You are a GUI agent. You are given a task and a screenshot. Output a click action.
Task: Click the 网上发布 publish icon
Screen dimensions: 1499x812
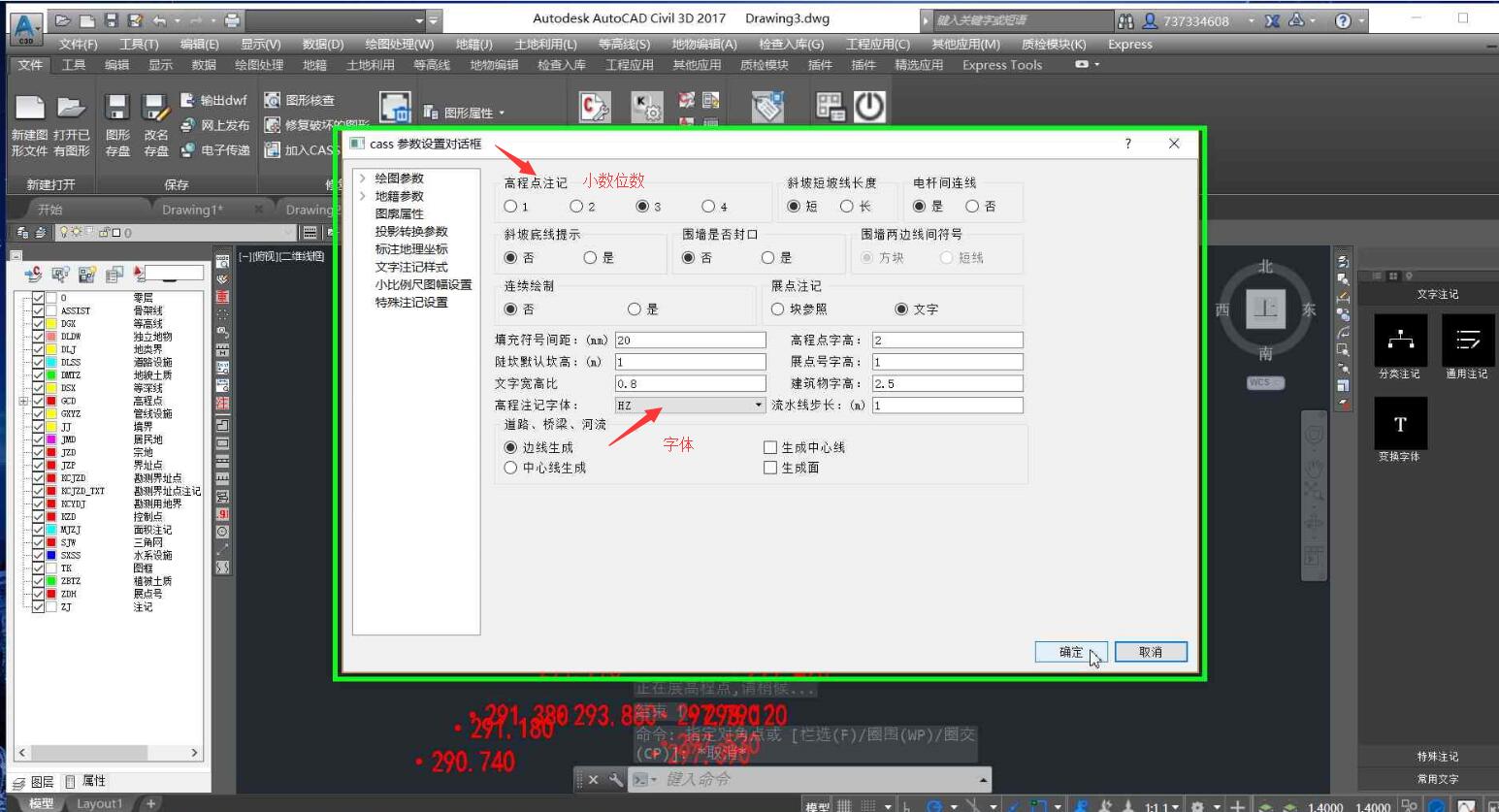pos(188,125)
